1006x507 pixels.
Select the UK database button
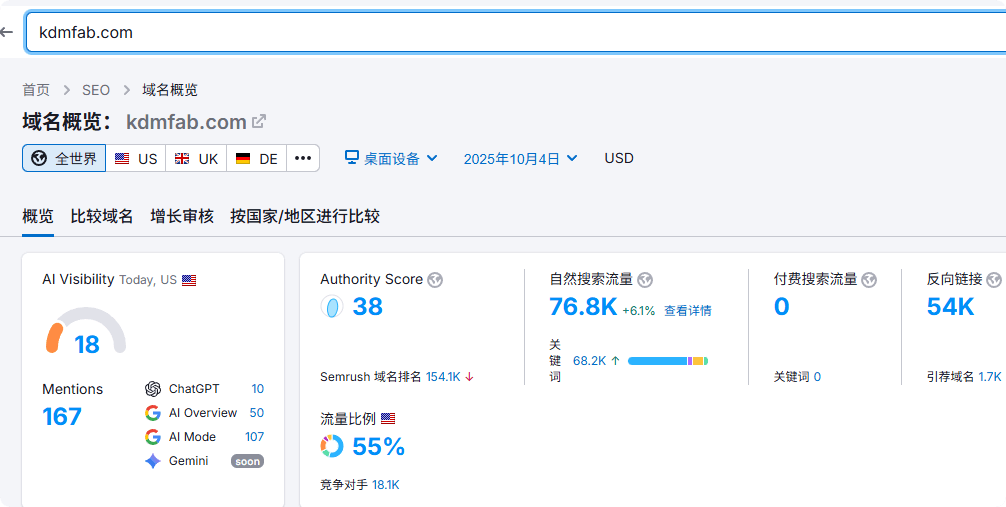tap(196, 159)
